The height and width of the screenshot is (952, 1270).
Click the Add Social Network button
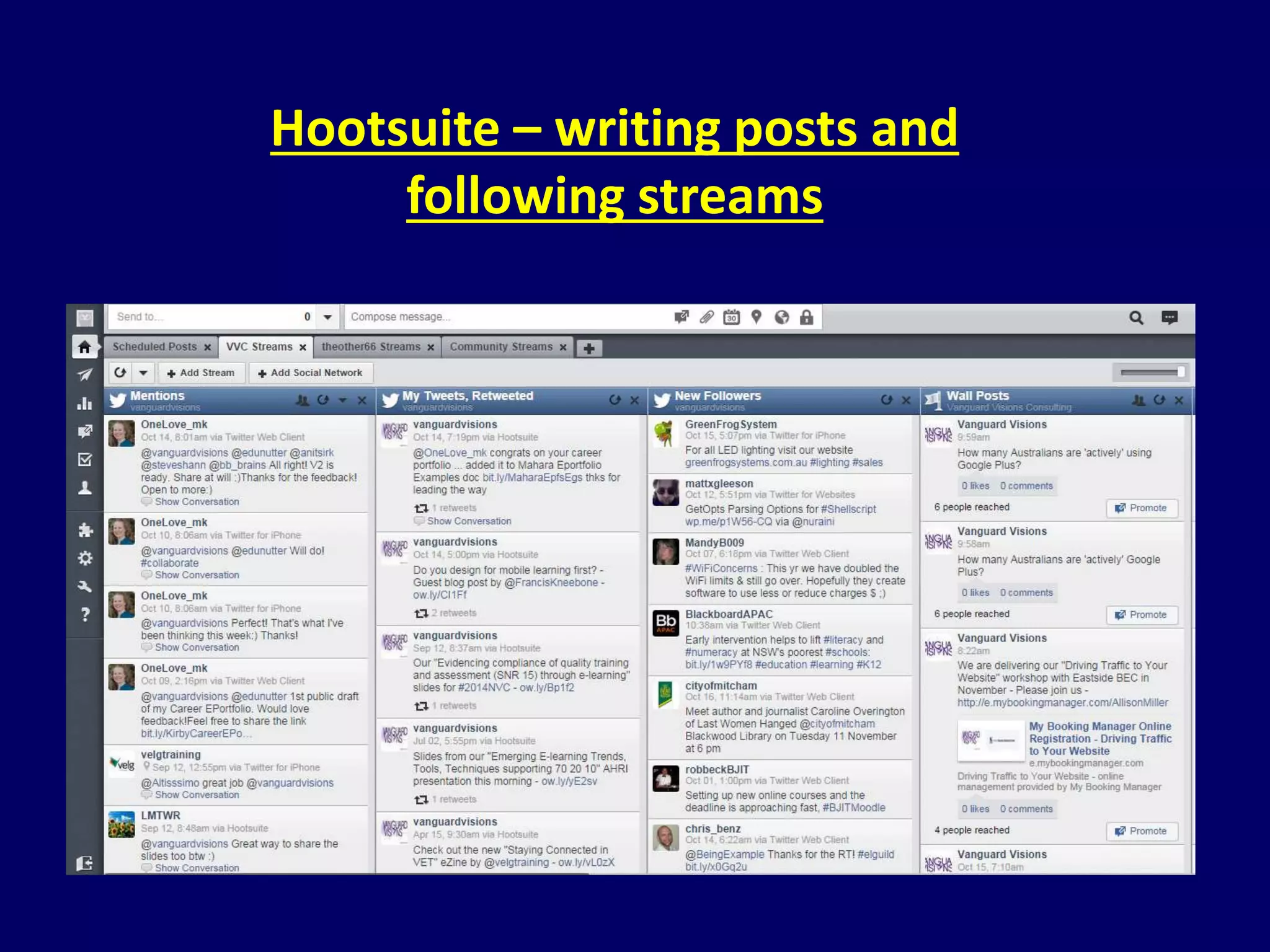[311, 373]
